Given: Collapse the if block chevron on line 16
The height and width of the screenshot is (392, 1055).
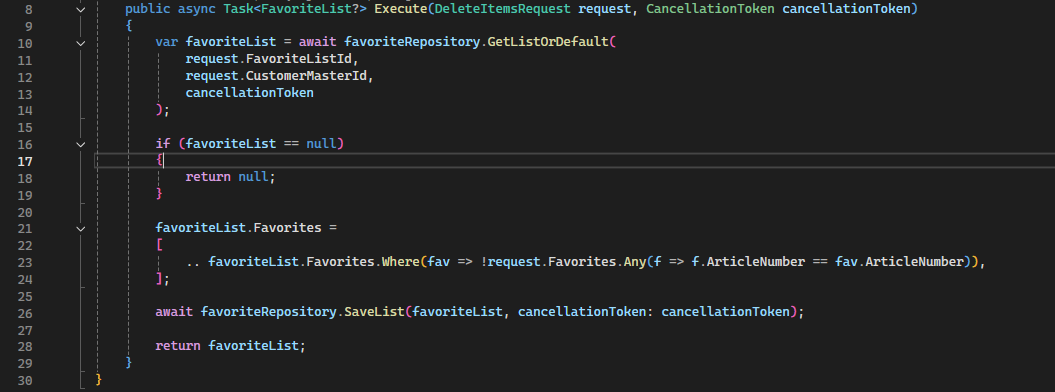Looking at the screenshot, I should point(81,145).
